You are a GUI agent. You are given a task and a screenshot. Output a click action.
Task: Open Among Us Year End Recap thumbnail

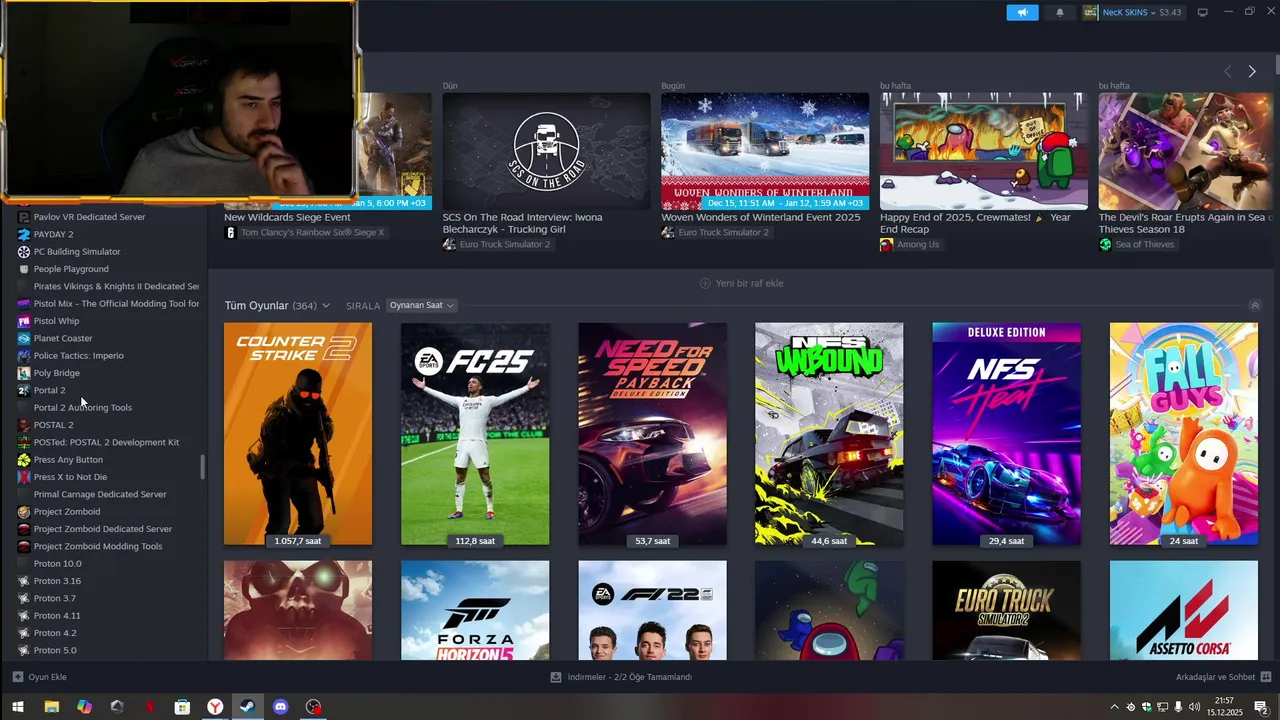[984, 151]
